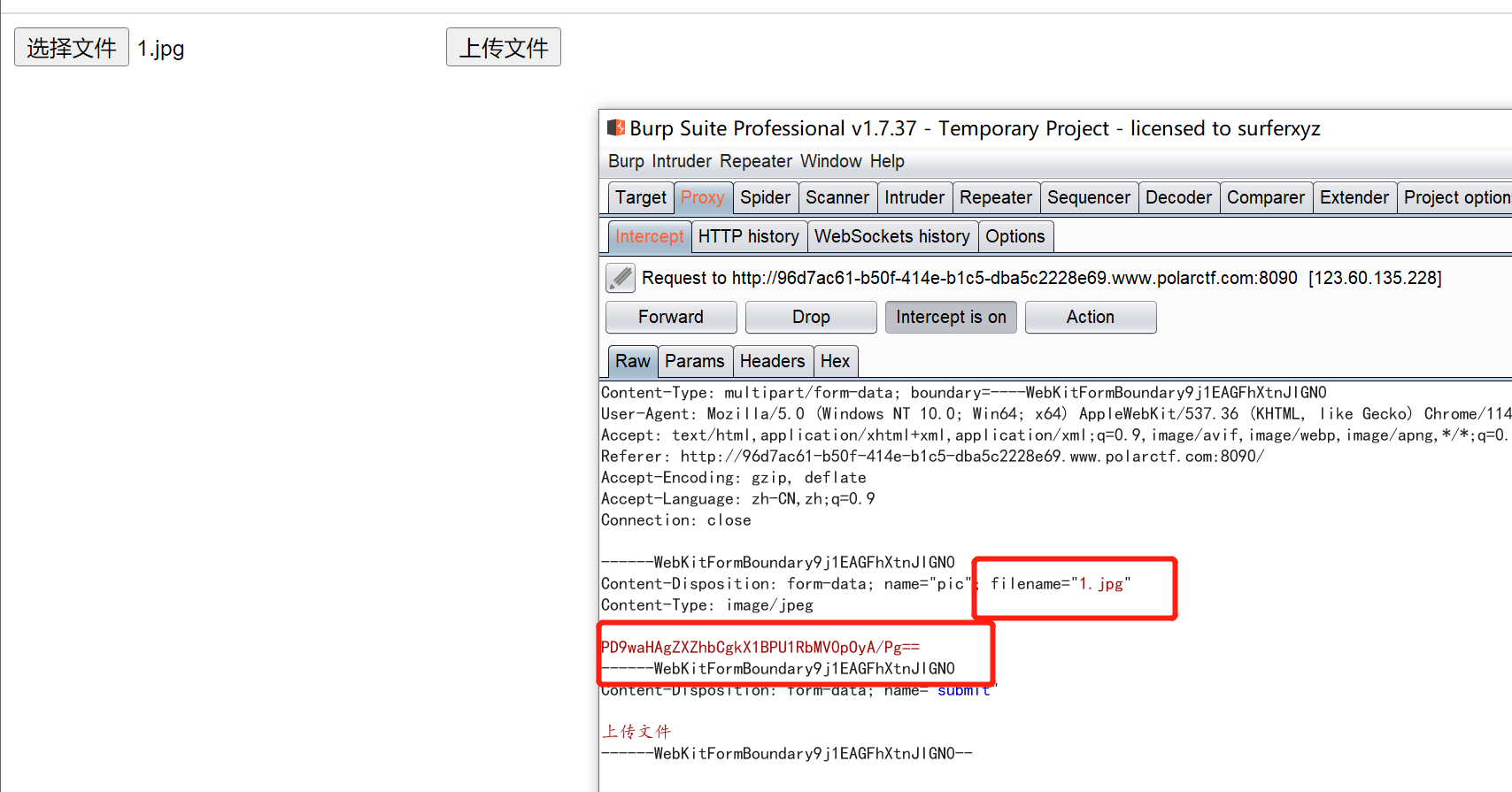The height and width of the screenshot is (792, 1512).
Task: Switch to the Spider tab
Action: 766,197
